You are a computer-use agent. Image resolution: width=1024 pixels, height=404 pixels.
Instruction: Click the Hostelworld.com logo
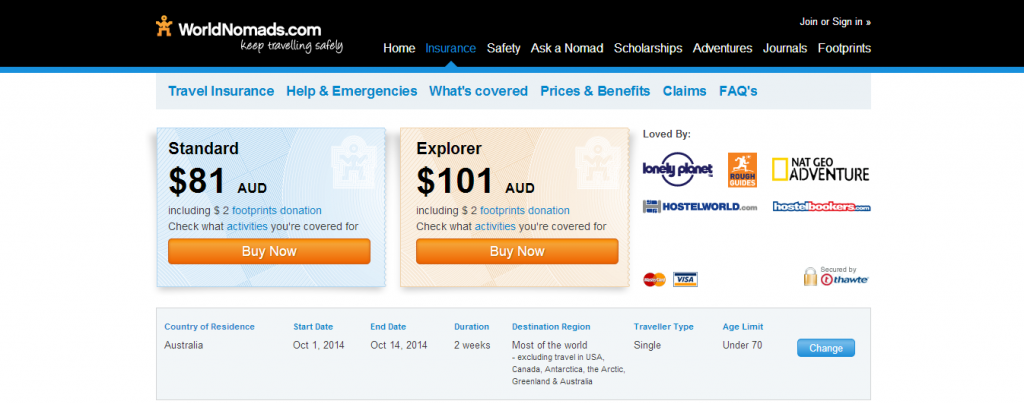pos(700,207)
